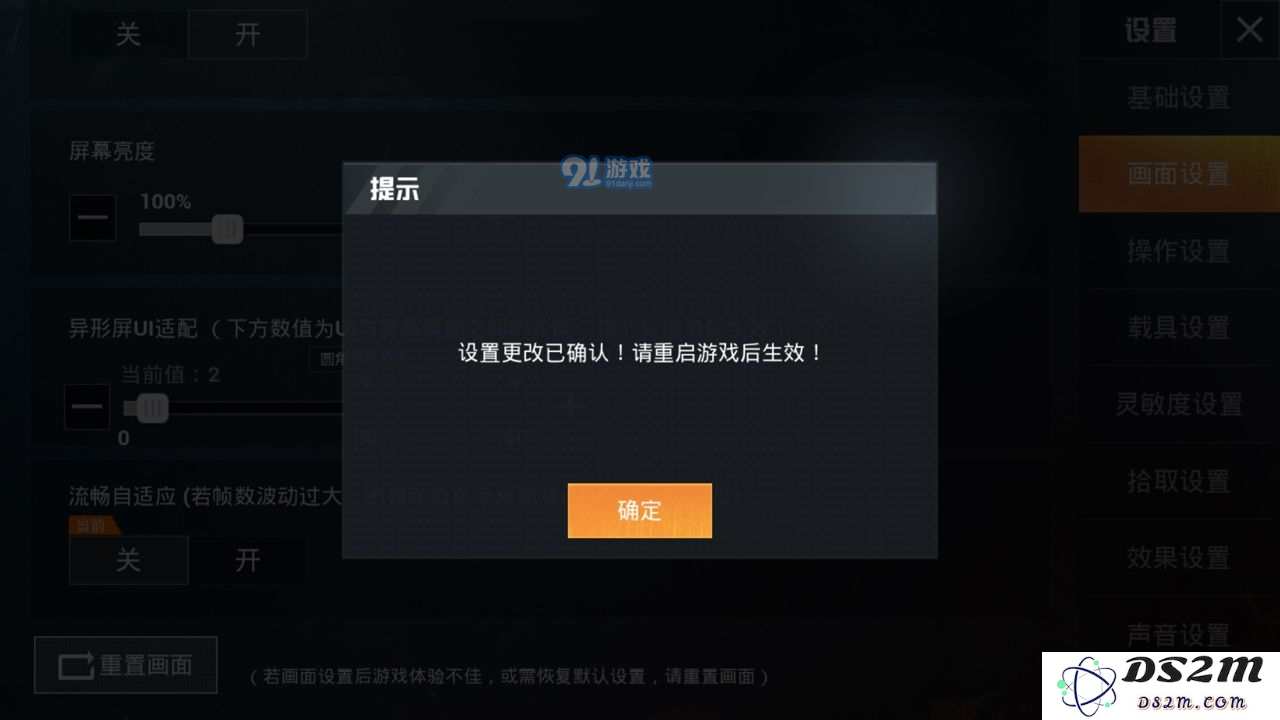Viewport: 1280px width, 720px height.
Task: Reset graphics via 重置画面 button
Action: 126,665
